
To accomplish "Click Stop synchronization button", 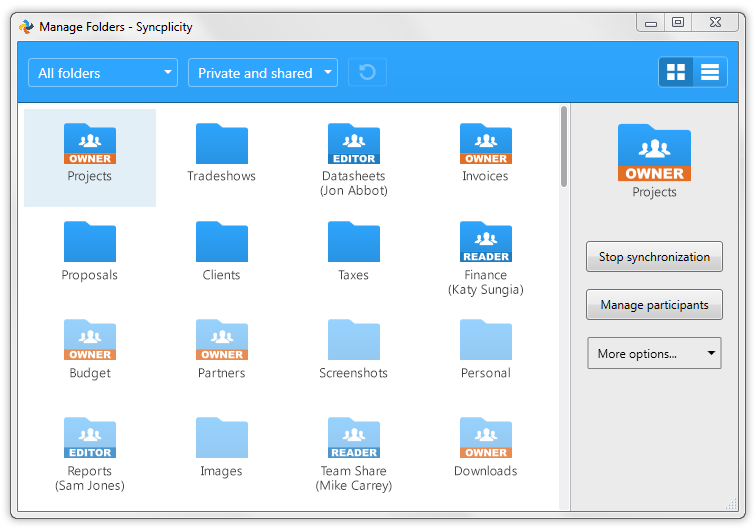I will tap(654, 257).
